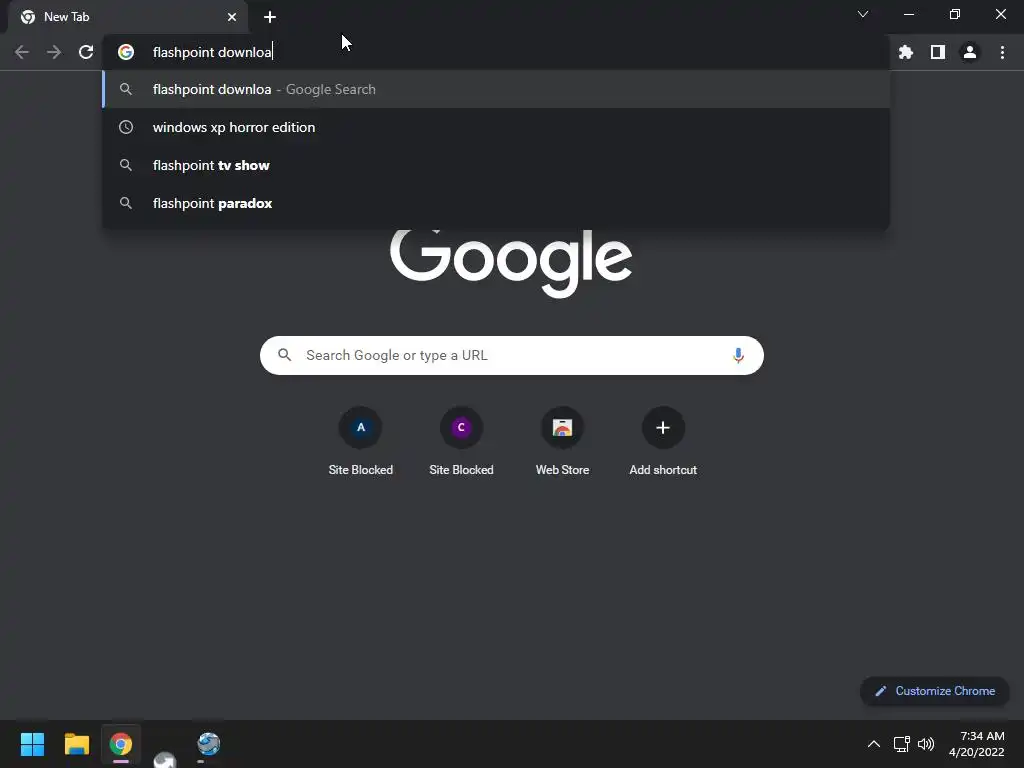Click the Add shortcut plus tile
This screenshot has width=1024, height=768.
tap(663, 441)
